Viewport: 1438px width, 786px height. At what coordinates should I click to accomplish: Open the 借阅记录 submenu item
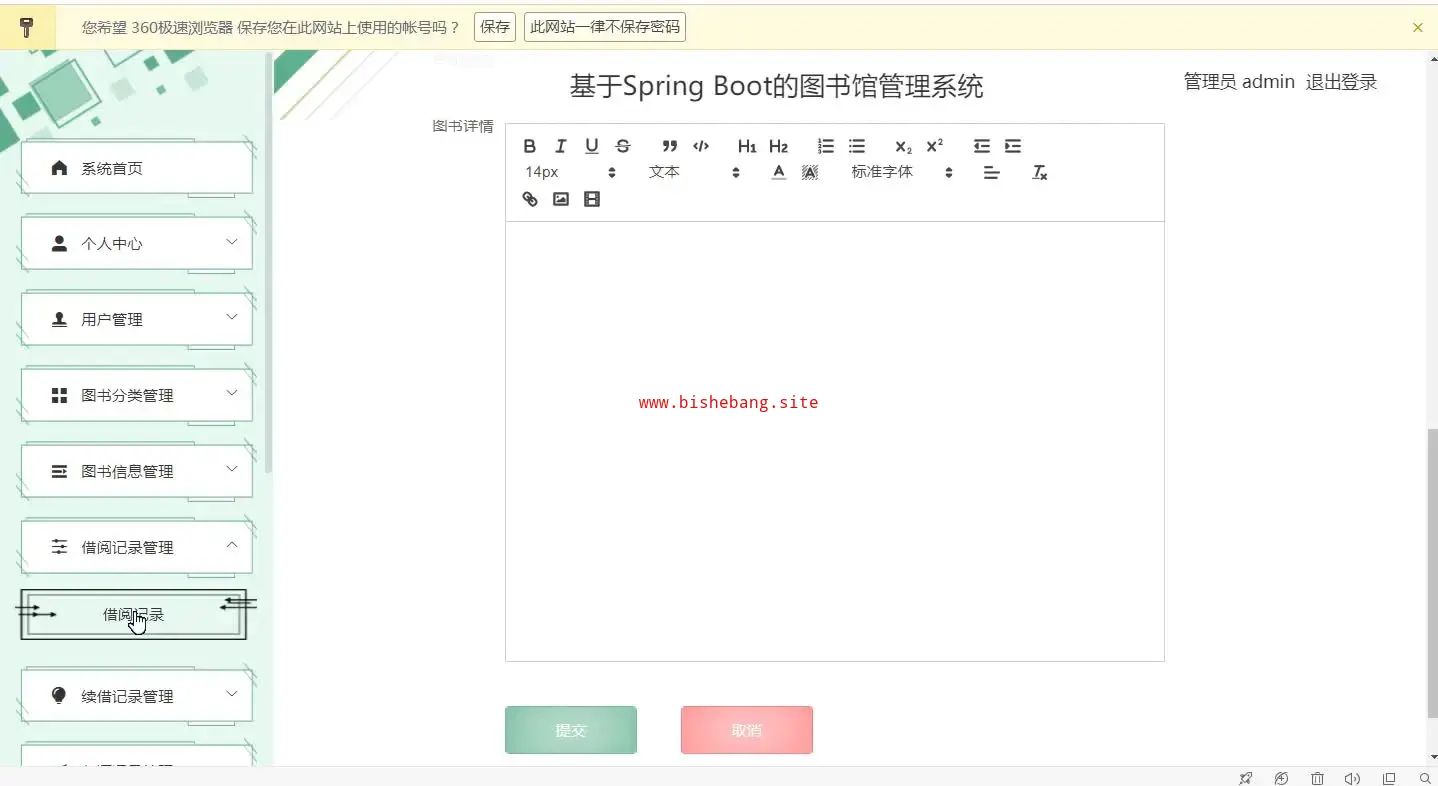click(133, 614)
